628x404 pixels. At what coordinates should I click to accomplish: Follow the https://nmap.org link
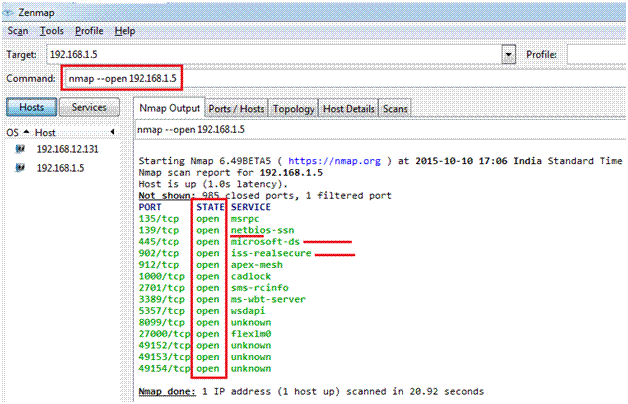coord(334,161)
